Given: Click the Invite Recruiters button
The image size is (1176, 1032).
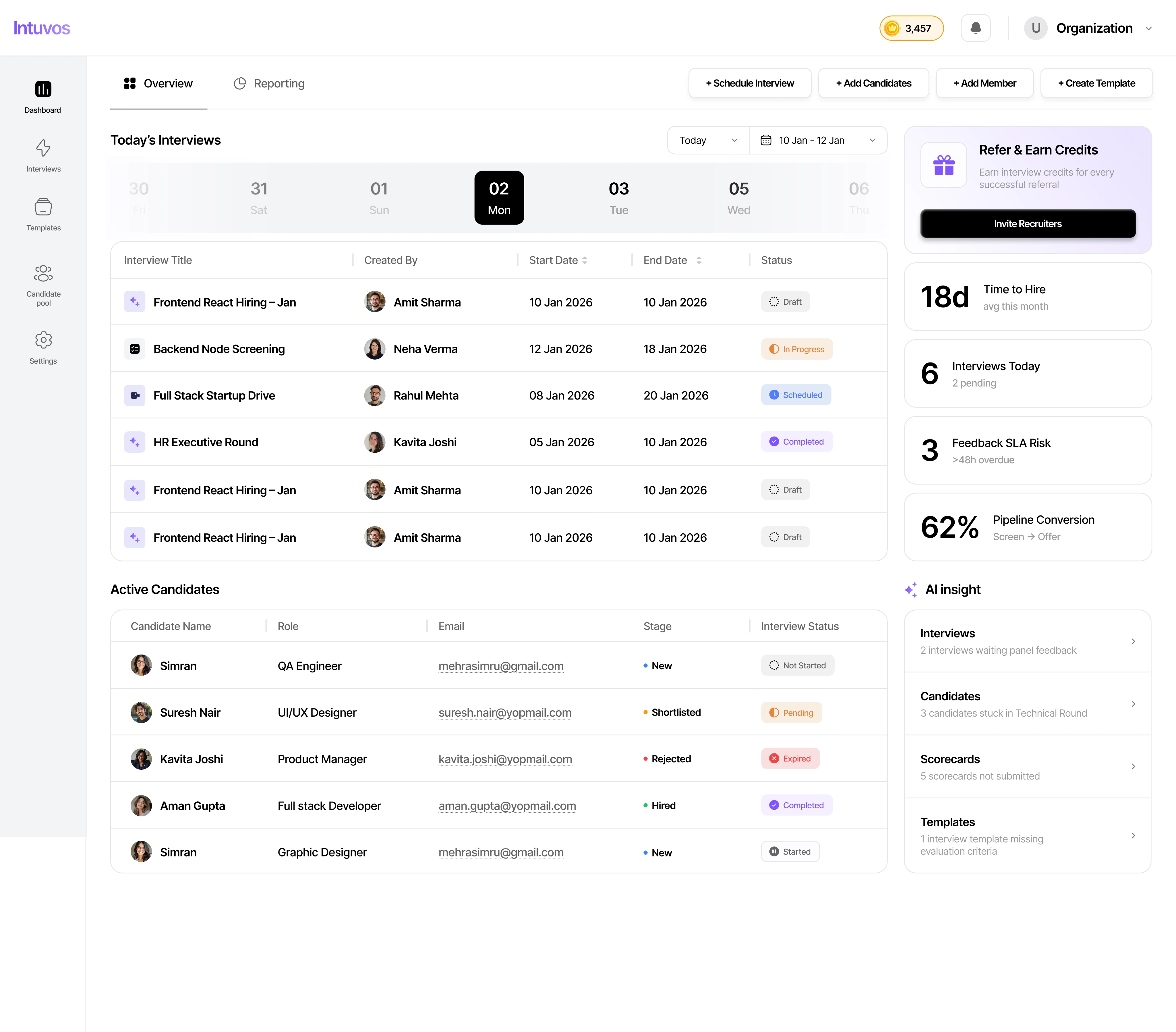Looking at the screenshot, I should 1028,224.
